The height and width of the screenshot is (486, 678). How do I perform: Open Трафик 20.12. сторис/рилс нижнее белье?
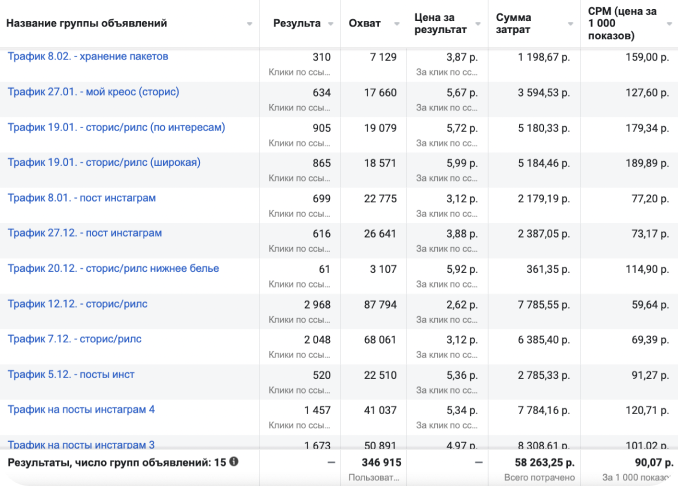click(113, 268)
